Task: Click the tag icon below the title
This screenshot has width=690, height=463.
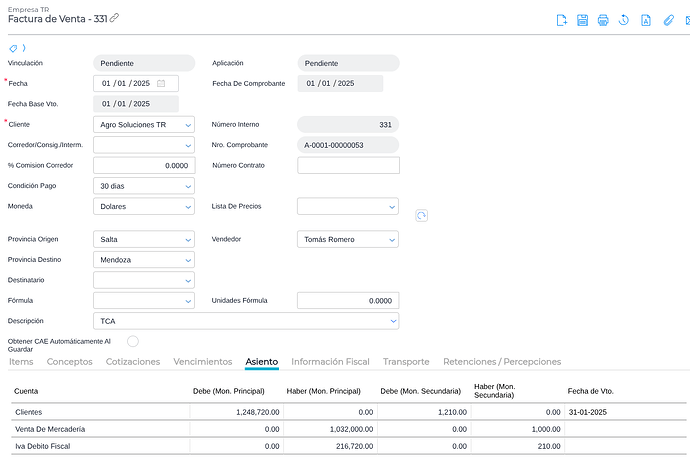Action: (13, 48)
